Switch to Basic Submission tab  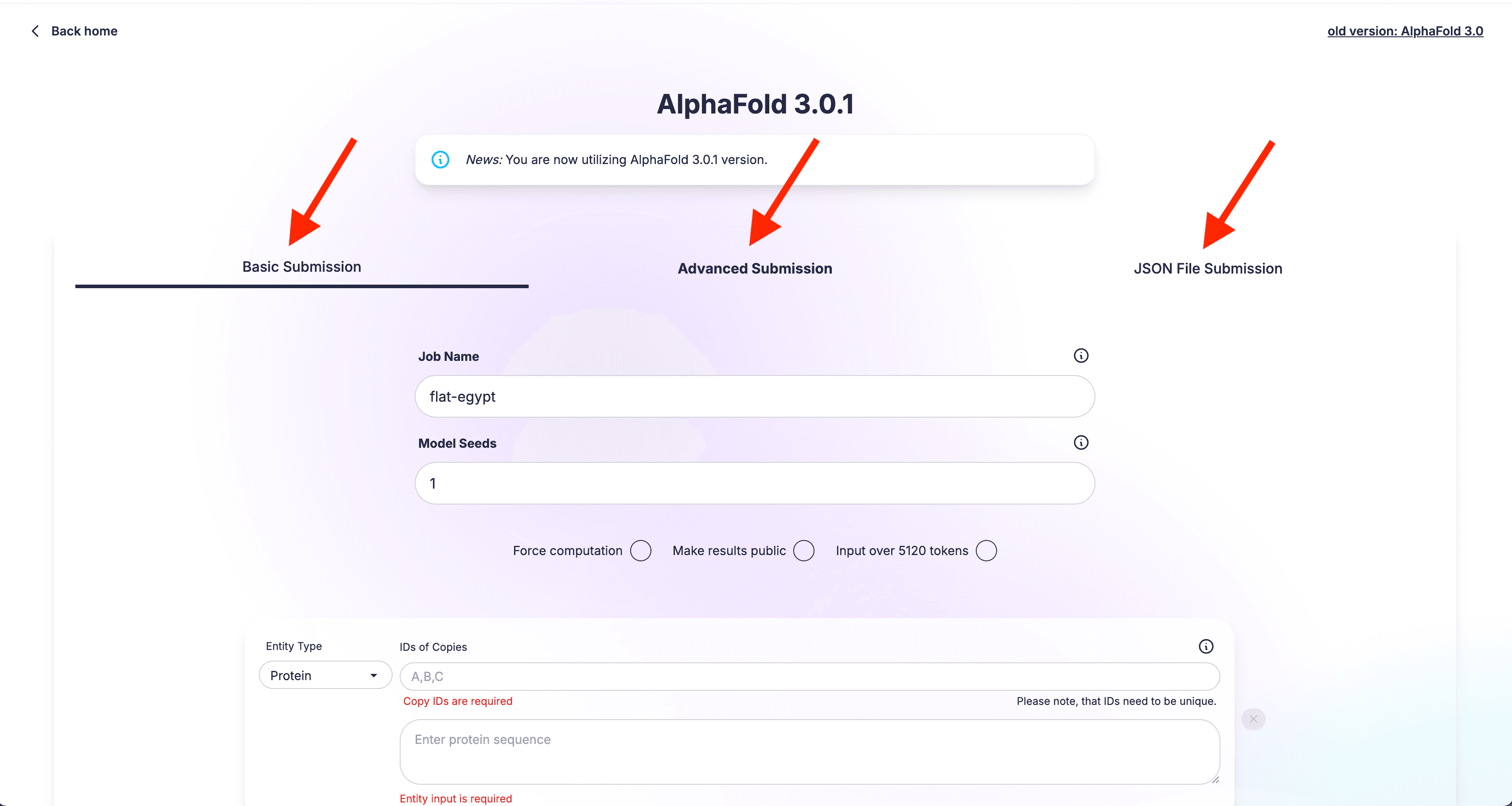[x=302, y=267]
